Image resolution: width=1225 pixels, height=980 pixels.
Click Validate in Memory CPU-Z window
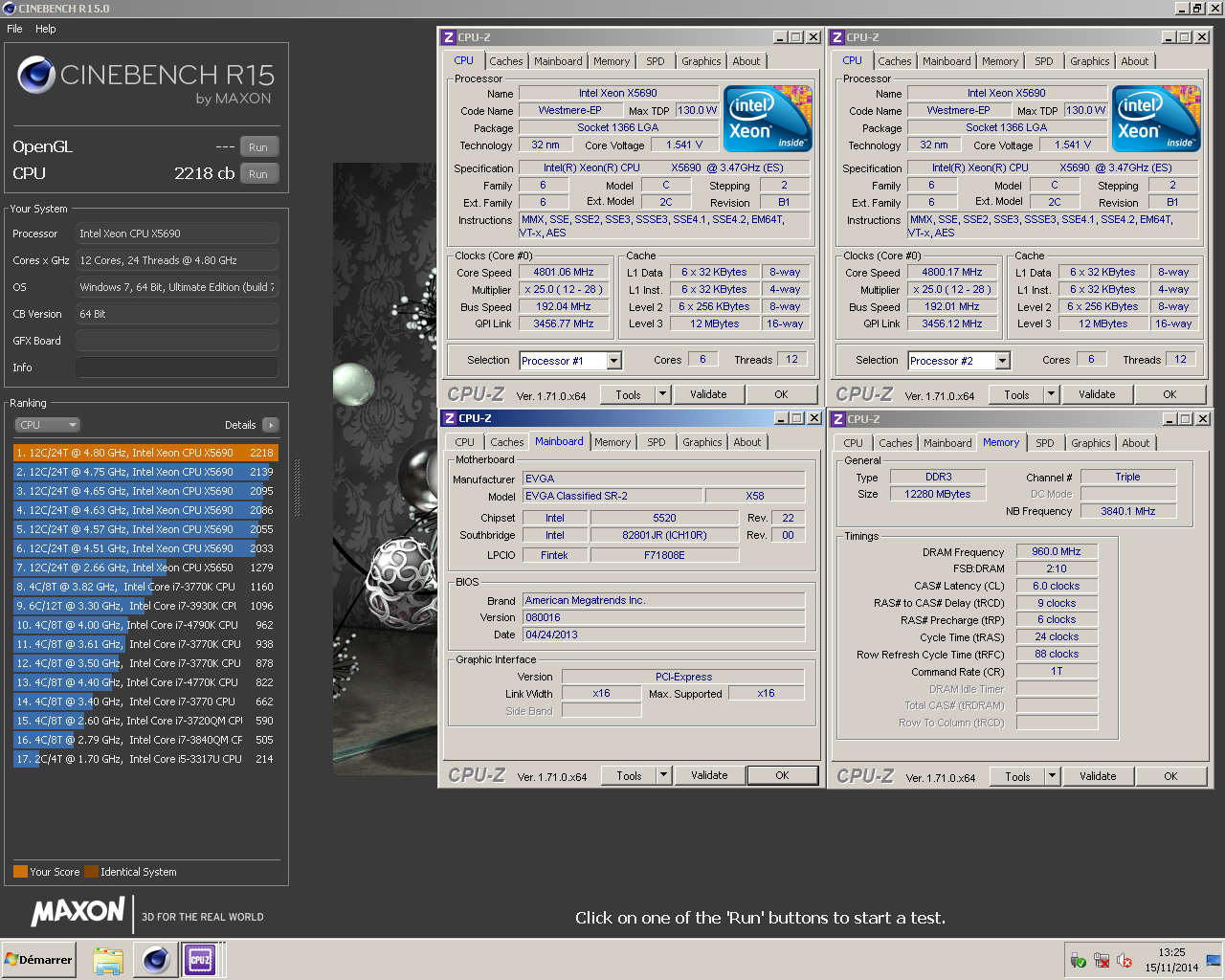point(1098,776)
